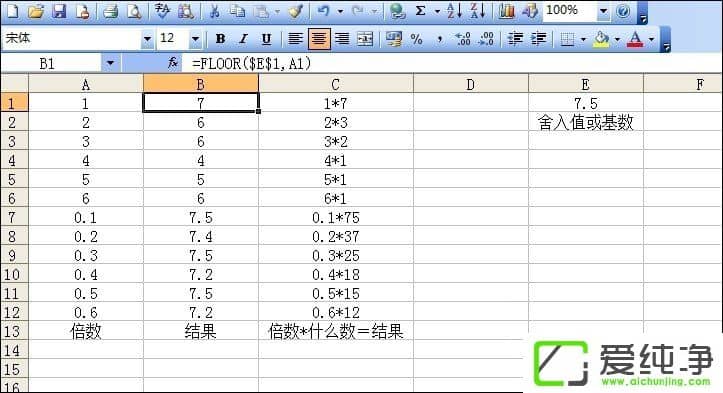Click the Permission icon next to Save

click(x=83, y=11)
